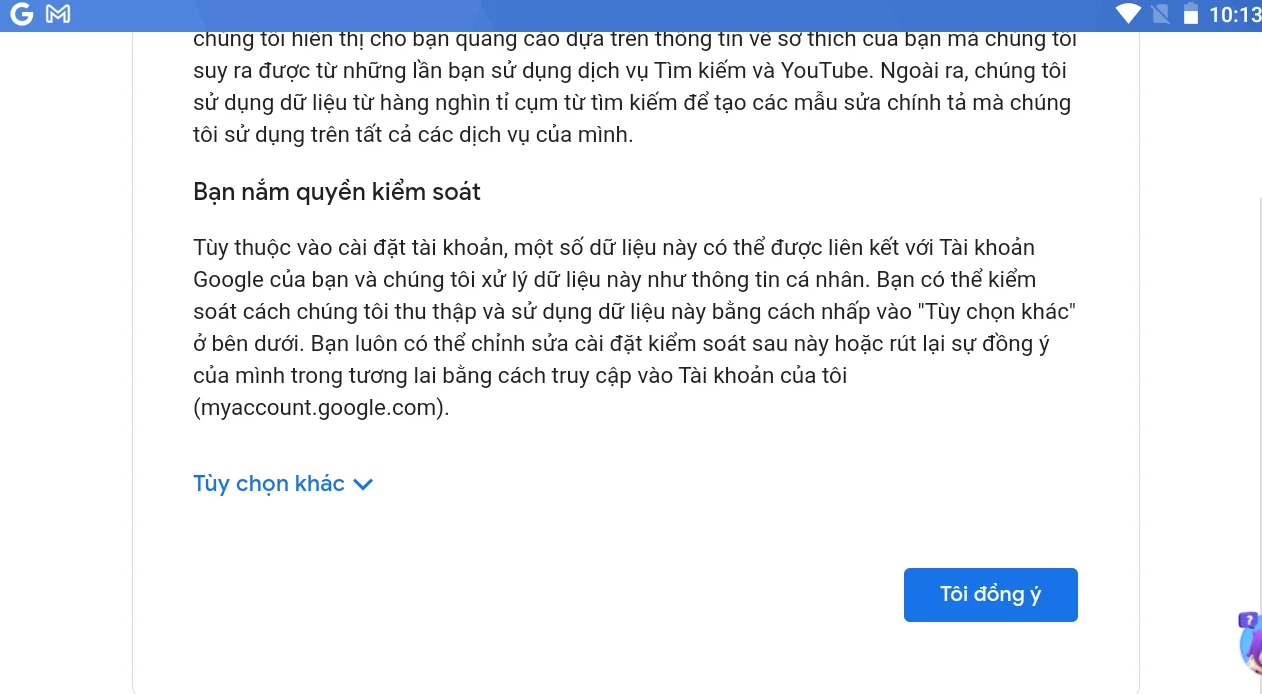The height and width of the screenshot is (694, 1262).
Task: Select the heading Bạn nắm quyền kiểm soát
Action: point(337,192)
